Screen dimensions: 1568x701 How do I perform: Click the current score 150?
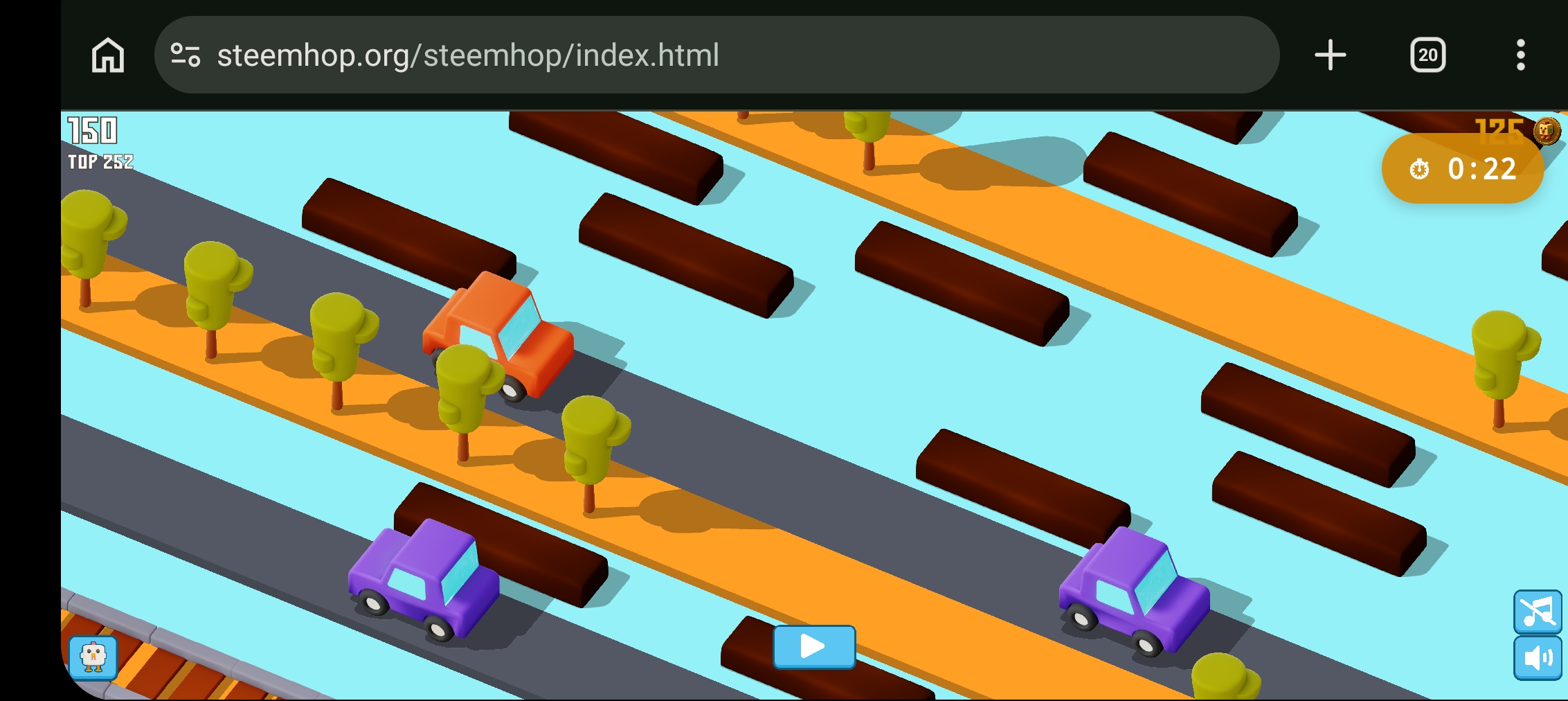(x=93, y=130)
